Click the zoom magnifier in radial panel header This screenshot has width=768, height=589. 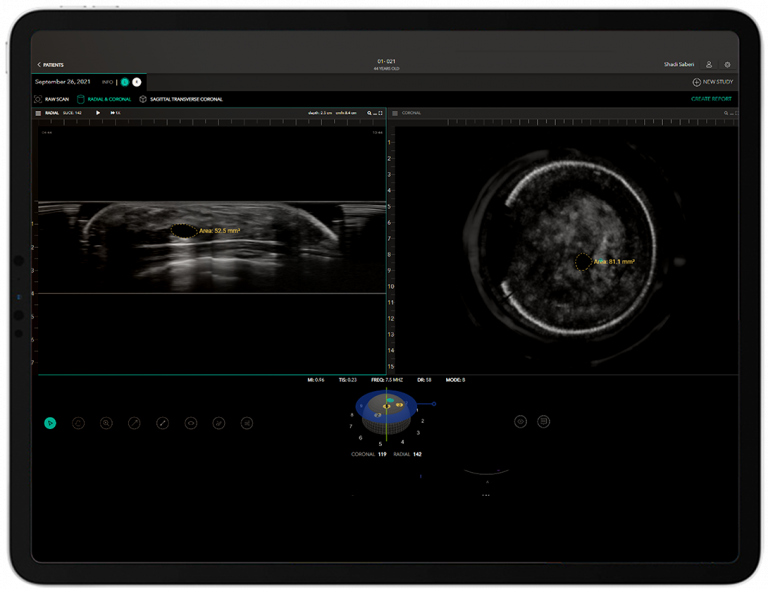coord(370,113)
